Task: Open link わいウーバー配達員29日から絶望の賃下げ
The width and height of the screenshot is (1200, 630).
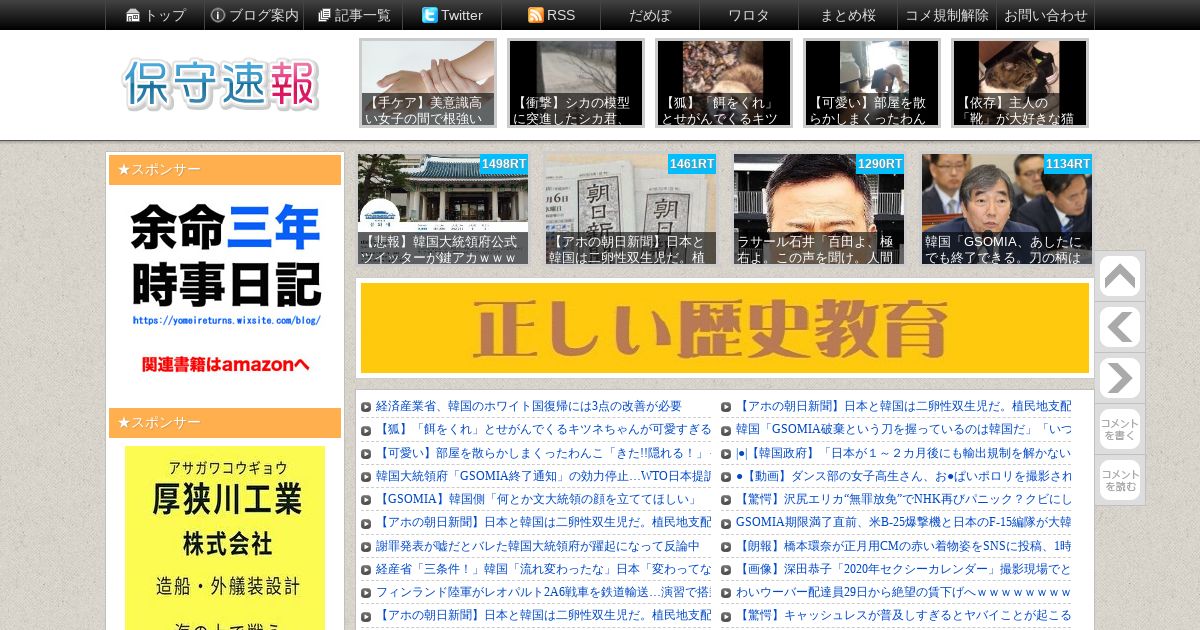Action: tap(903, 592)
